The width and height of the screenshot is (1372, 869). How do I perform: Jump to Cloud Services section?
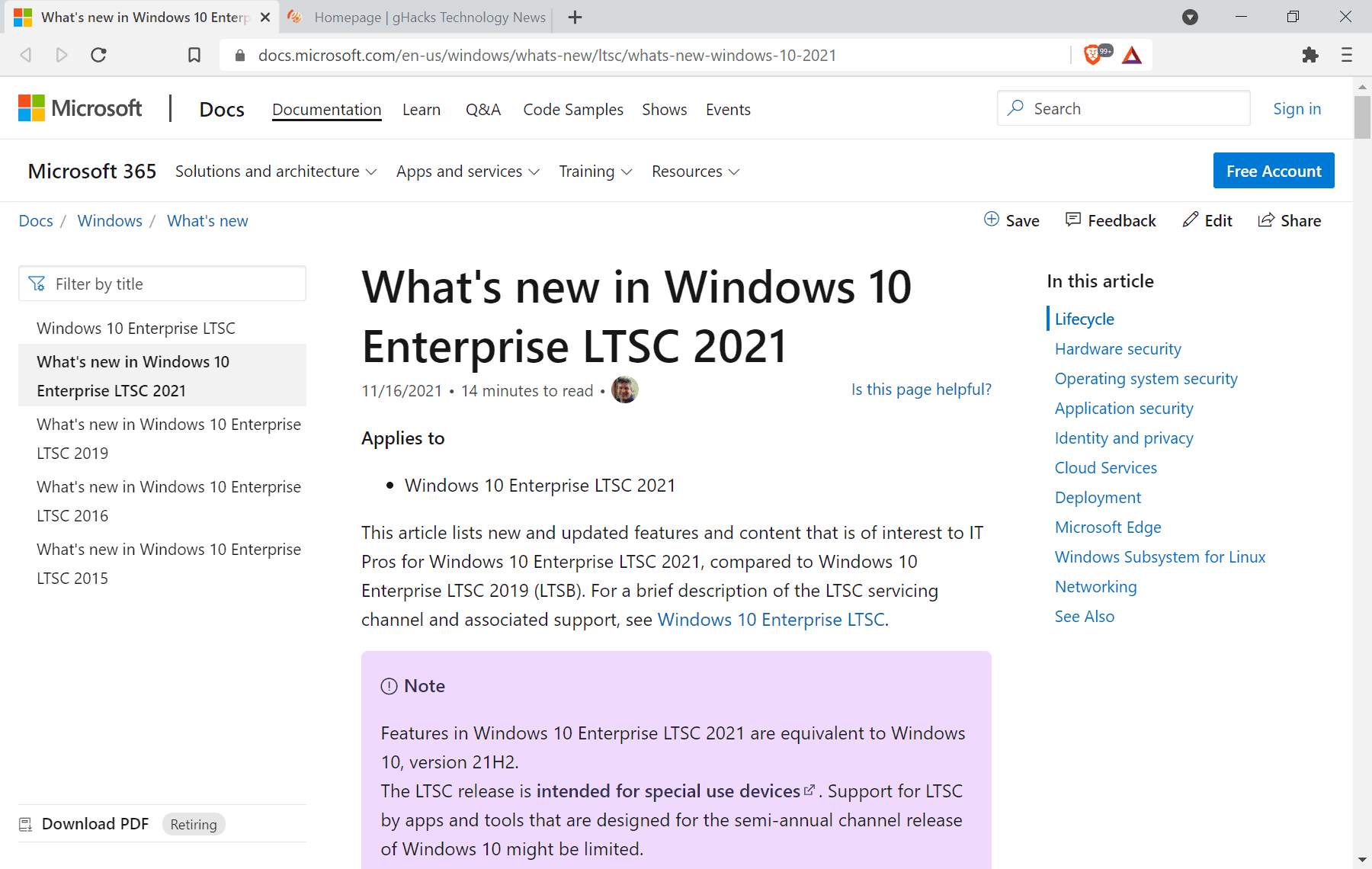click(x=1105, y=467)
